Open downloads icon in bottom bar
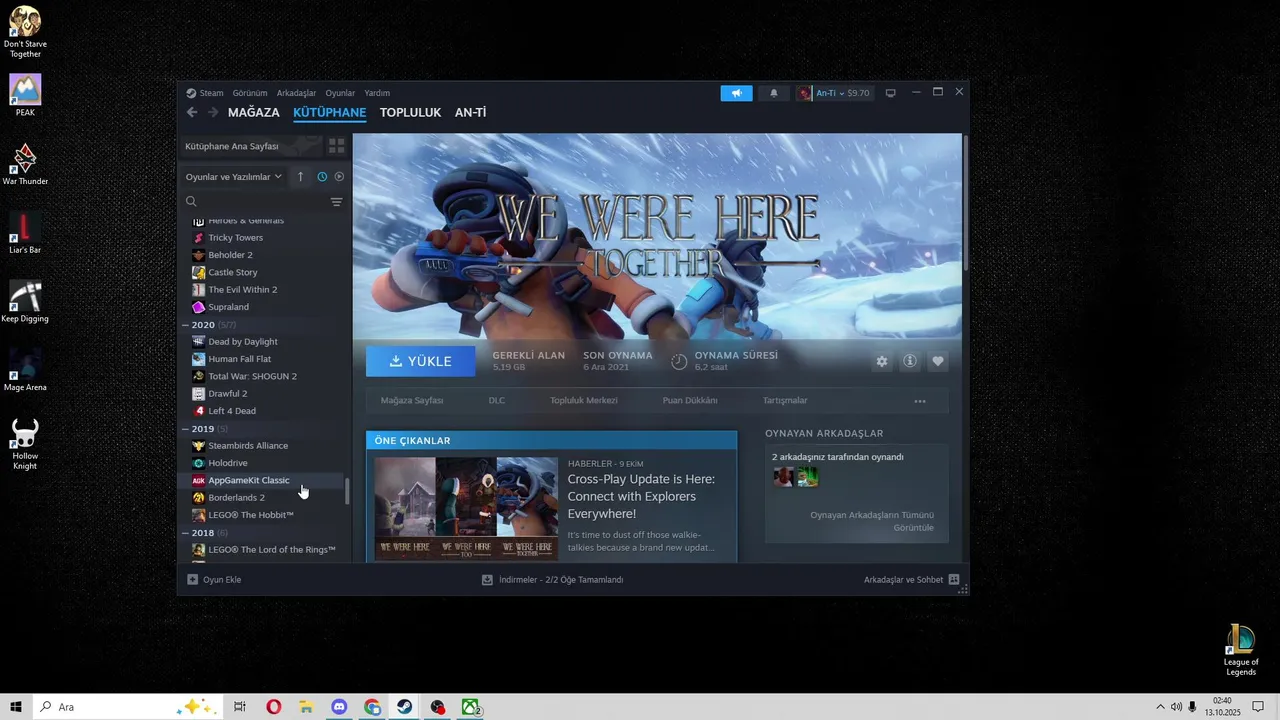 tap(487, 579)
